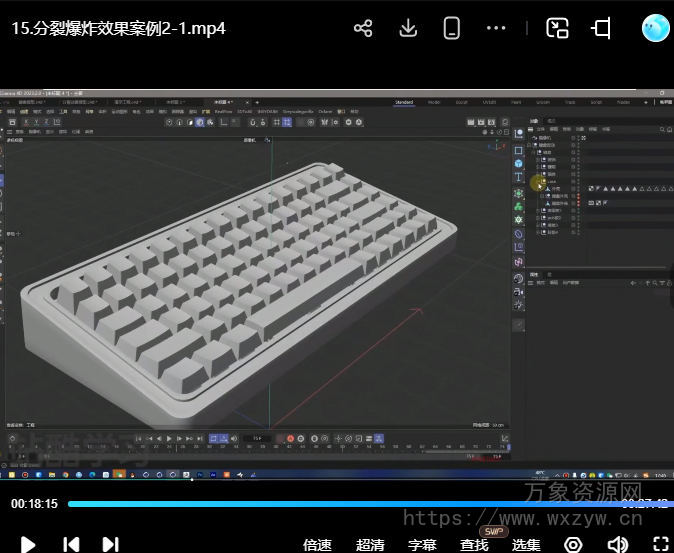Open the player settings ring icon
674x553 pixels.
[x=573, y=544]
